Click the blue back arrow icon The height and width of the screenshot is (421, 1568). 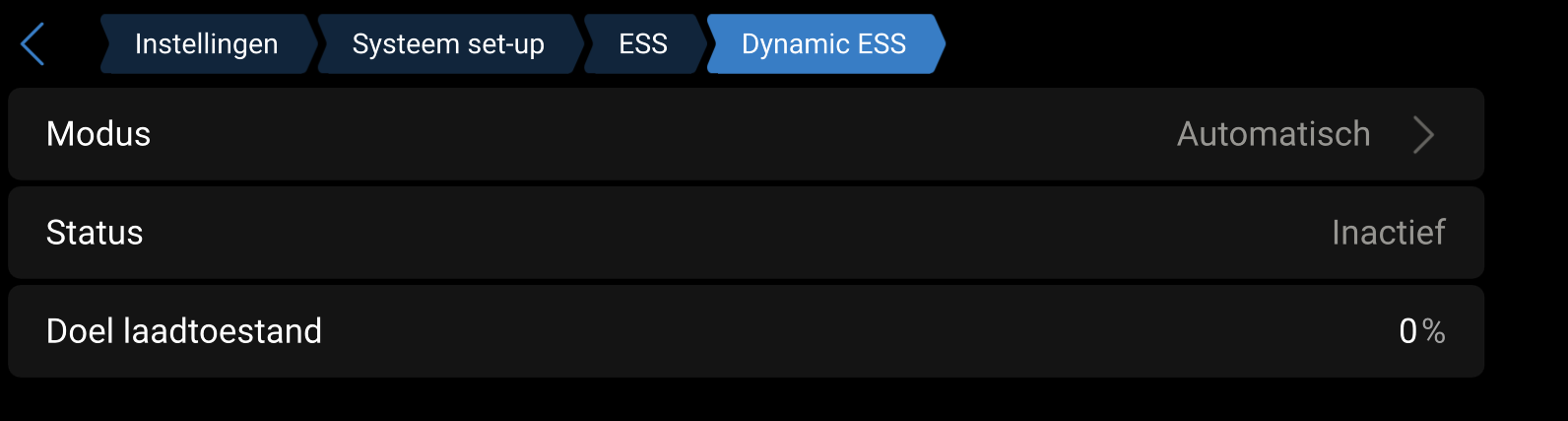[x=33, y=44]
